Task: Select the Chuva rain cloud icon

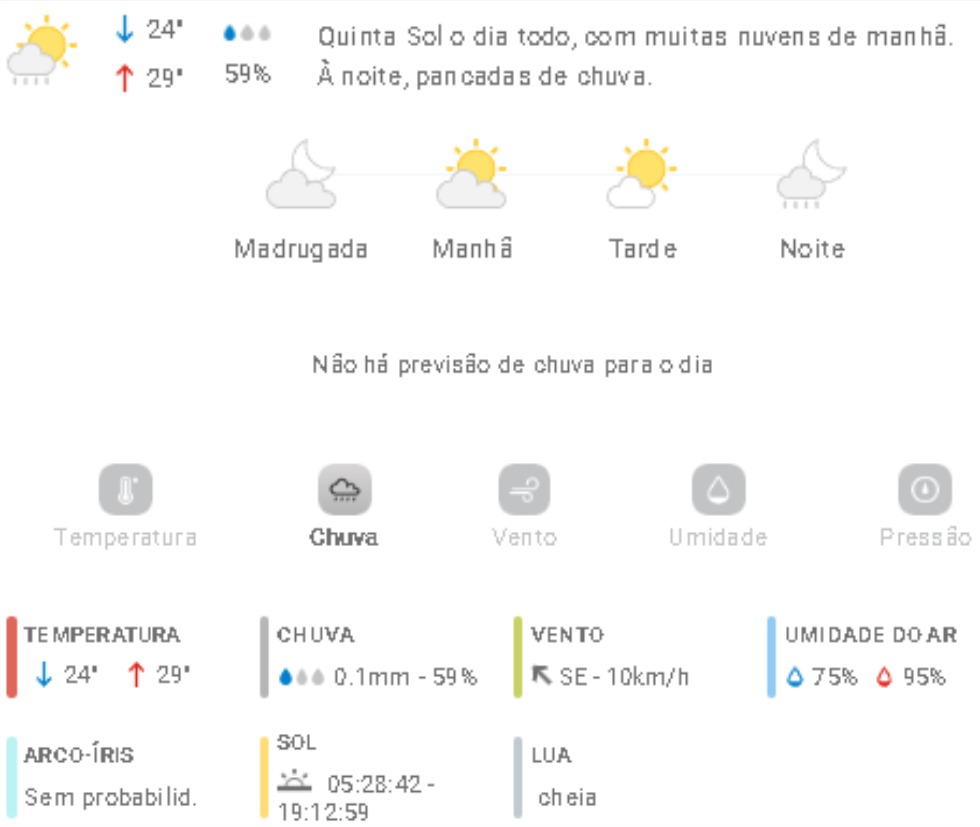Action: click(x=344, y=490)
